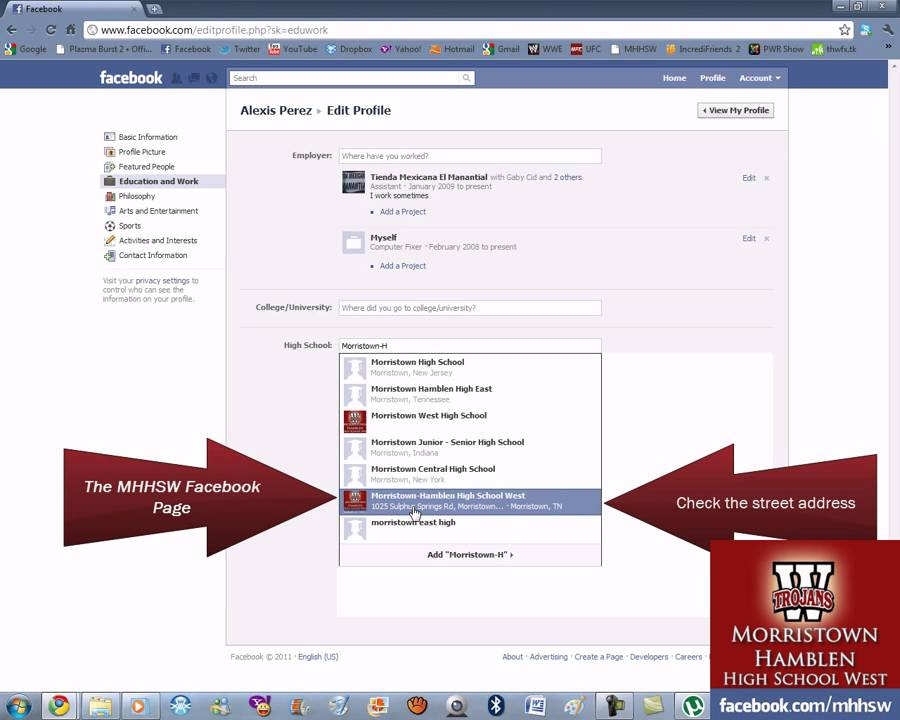
Task: Select Morristown High School, New Jersey suggestion
Action: click(x=470, y=367)
